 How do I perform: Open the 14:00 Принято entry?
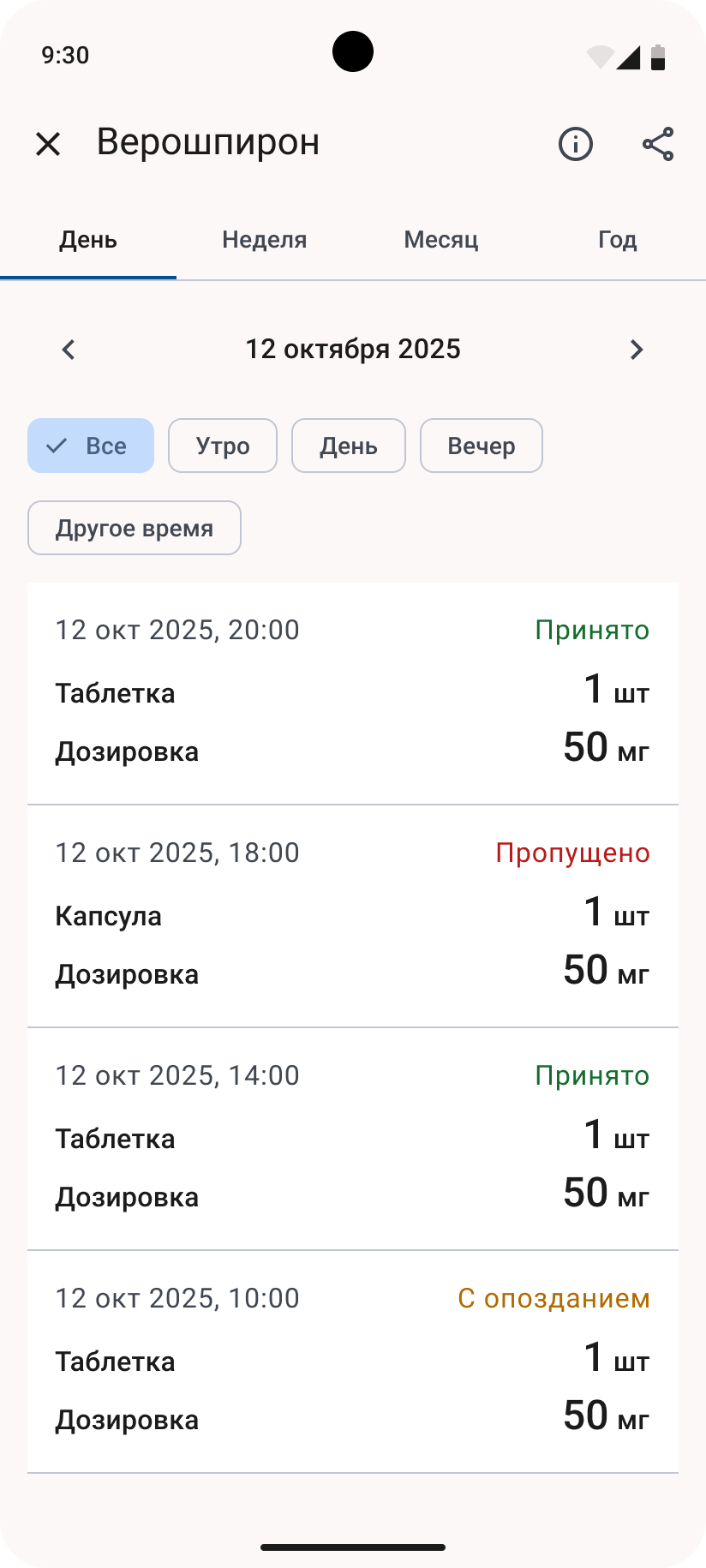coord(353,1139)
